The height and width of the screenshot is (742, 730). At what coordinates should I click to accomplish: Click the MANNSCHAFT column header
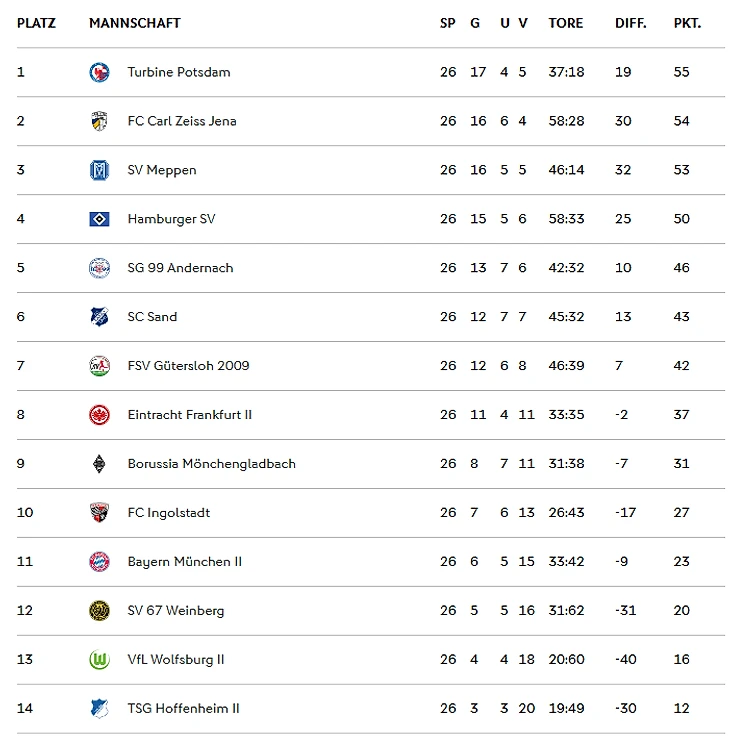pyautogui.click(x=134, y=23)
